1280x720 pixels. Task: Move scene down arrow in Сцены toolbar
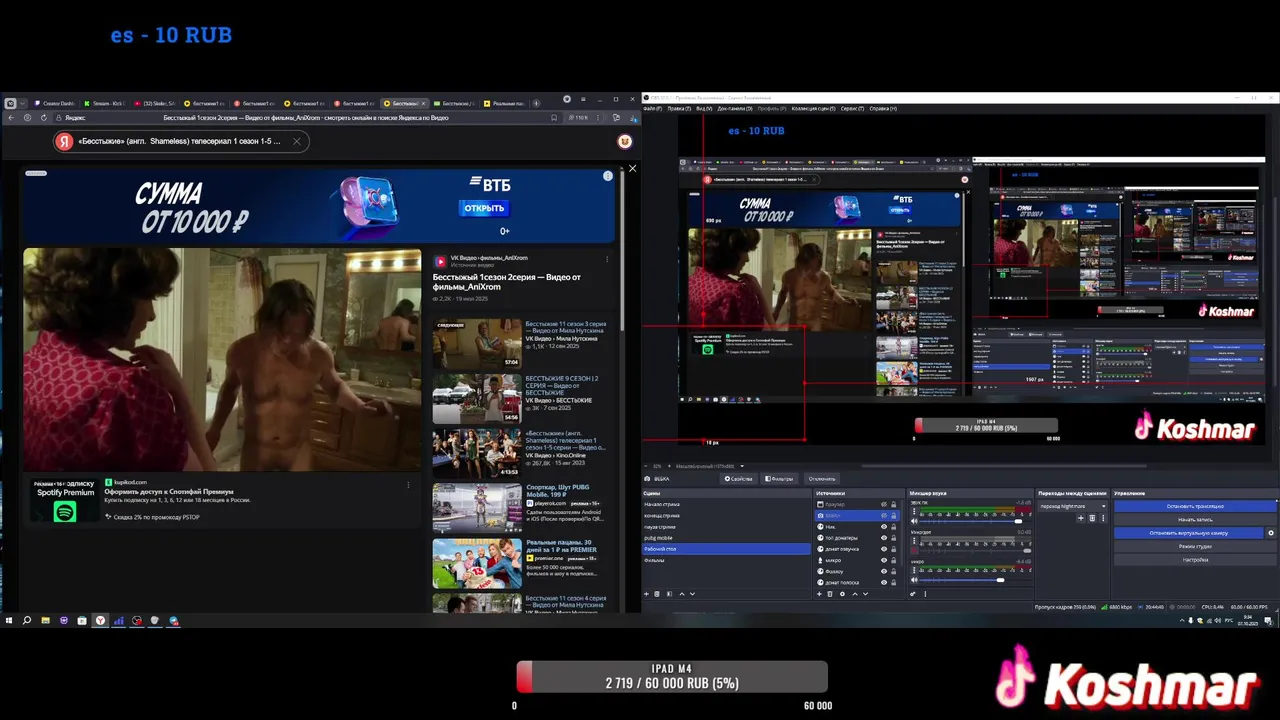pos(693,593)
